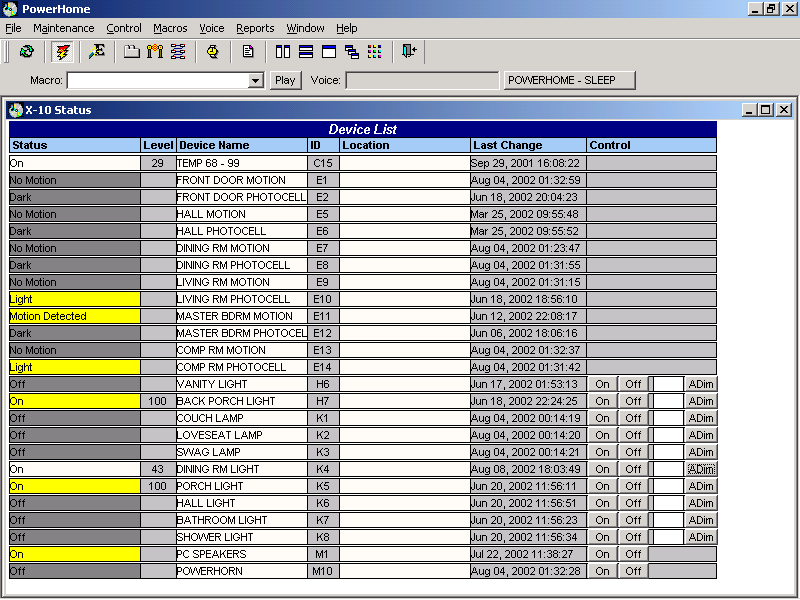Click the PowerHome title bar application icon
Screen dimensions: 800x600
(x=10, y=9)
